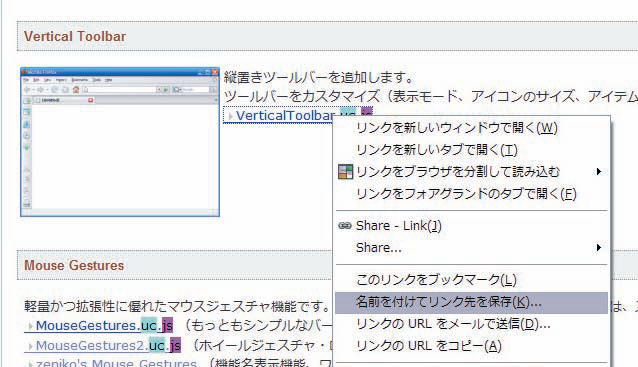Click arrow bullet before MouseGestures2.uc.js
The width and height of the screenshot is (638, 367).
(x=31, y=346)
